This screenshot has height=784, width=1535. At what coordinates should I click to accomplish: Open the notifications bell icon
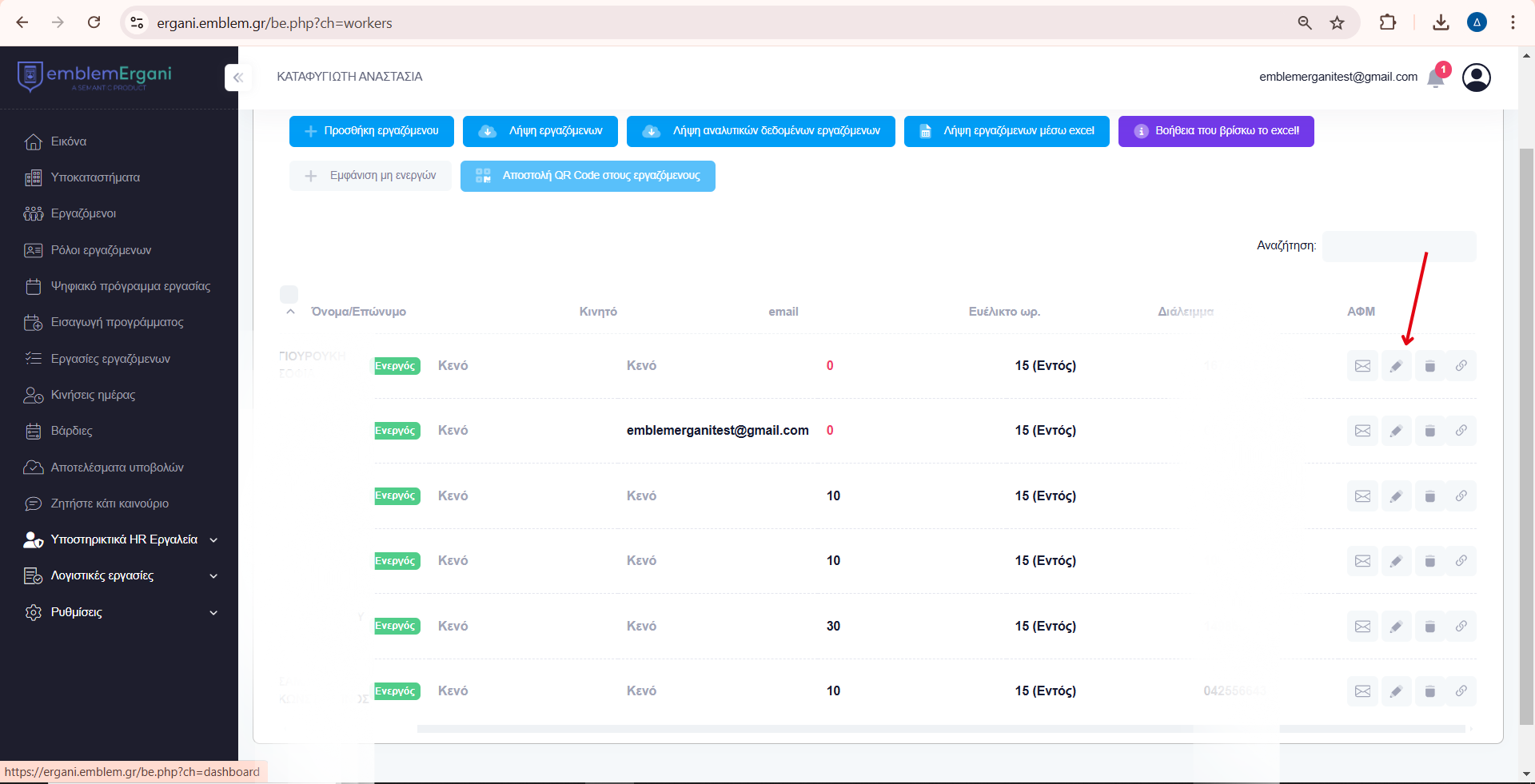[x=1436, y=78]
